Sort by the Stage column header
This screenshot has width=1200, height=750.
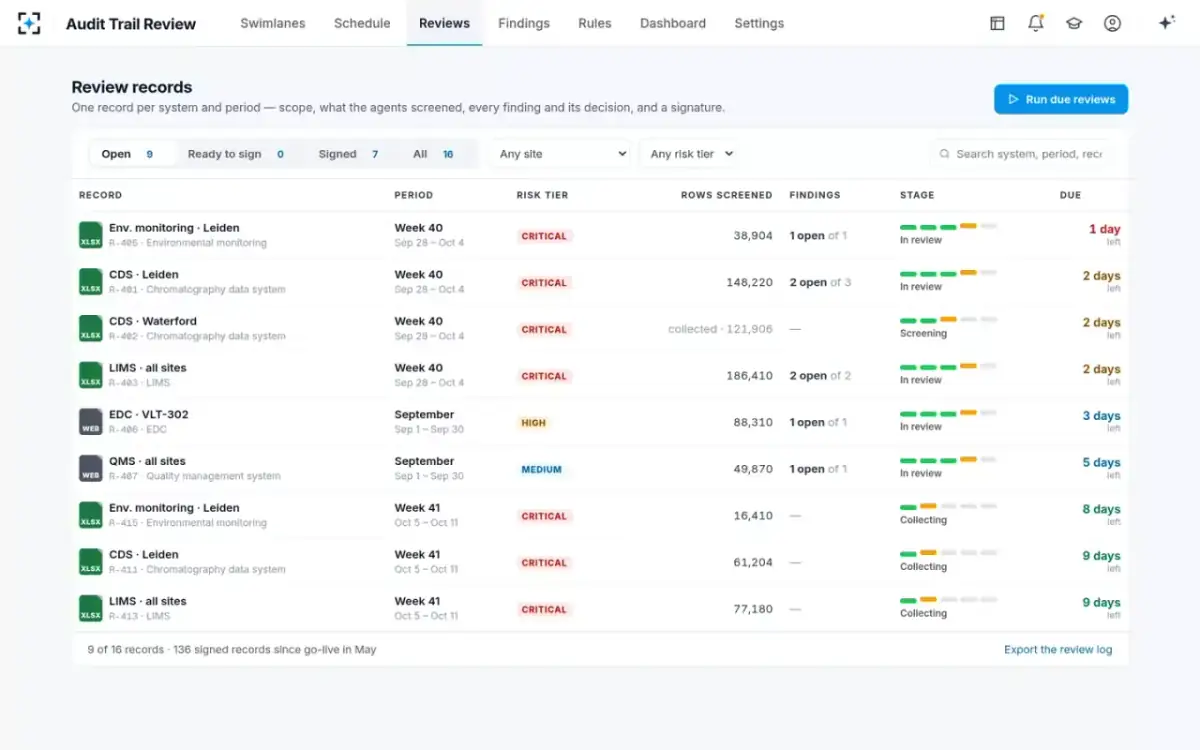pos(917,195)
